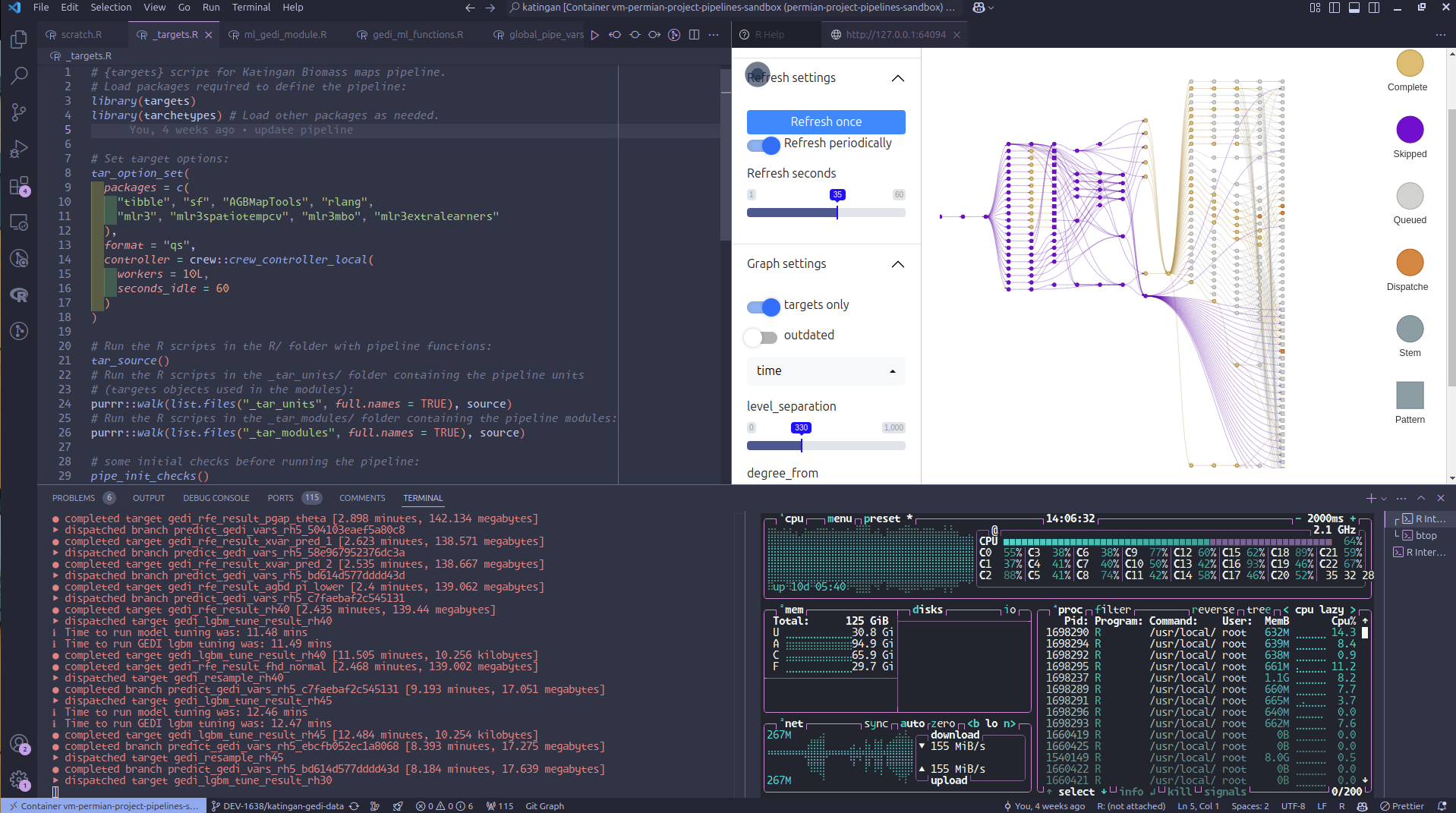This screenshot has height=813, width=1456.
Task: Open the Explorer view in activity bar
Action: click(x=19, y=39)
